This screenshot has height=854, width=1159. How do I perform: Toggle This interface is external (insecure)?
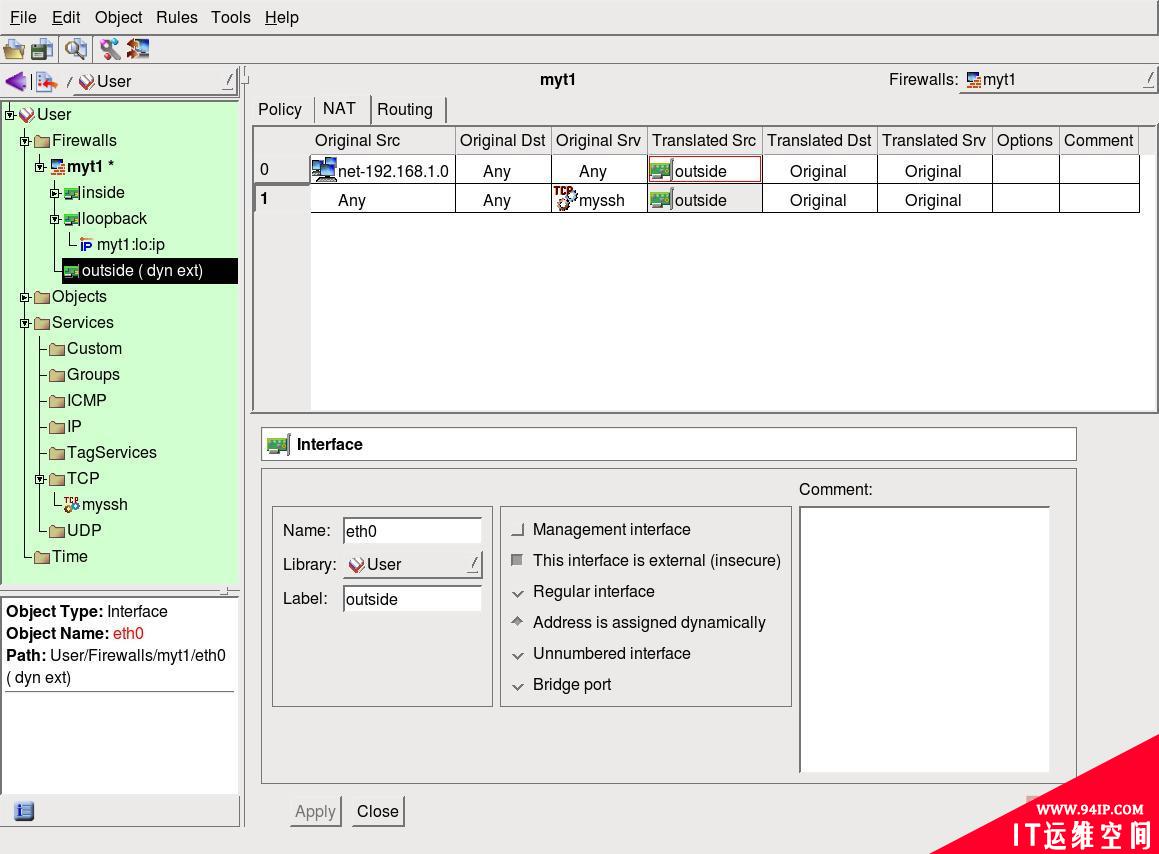tap(517, 560)
